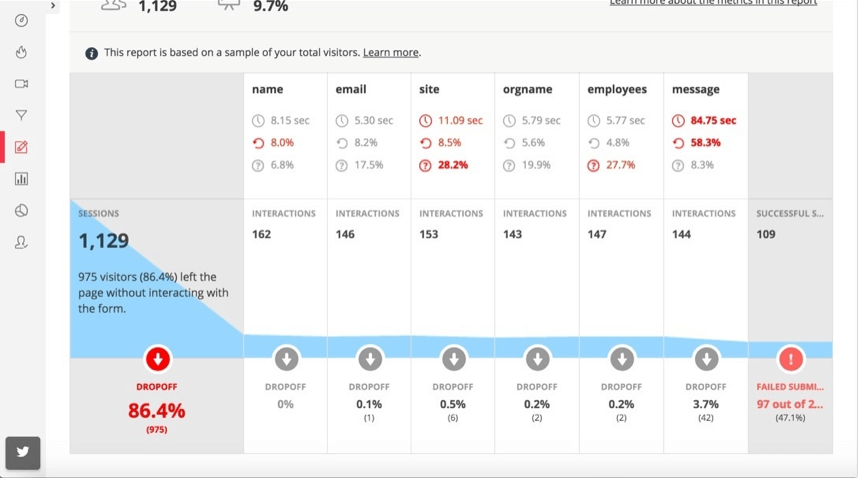Open Funnels filter icon in sidebar
This screenshot has height=478, width=858.
(x=21, y=115)
